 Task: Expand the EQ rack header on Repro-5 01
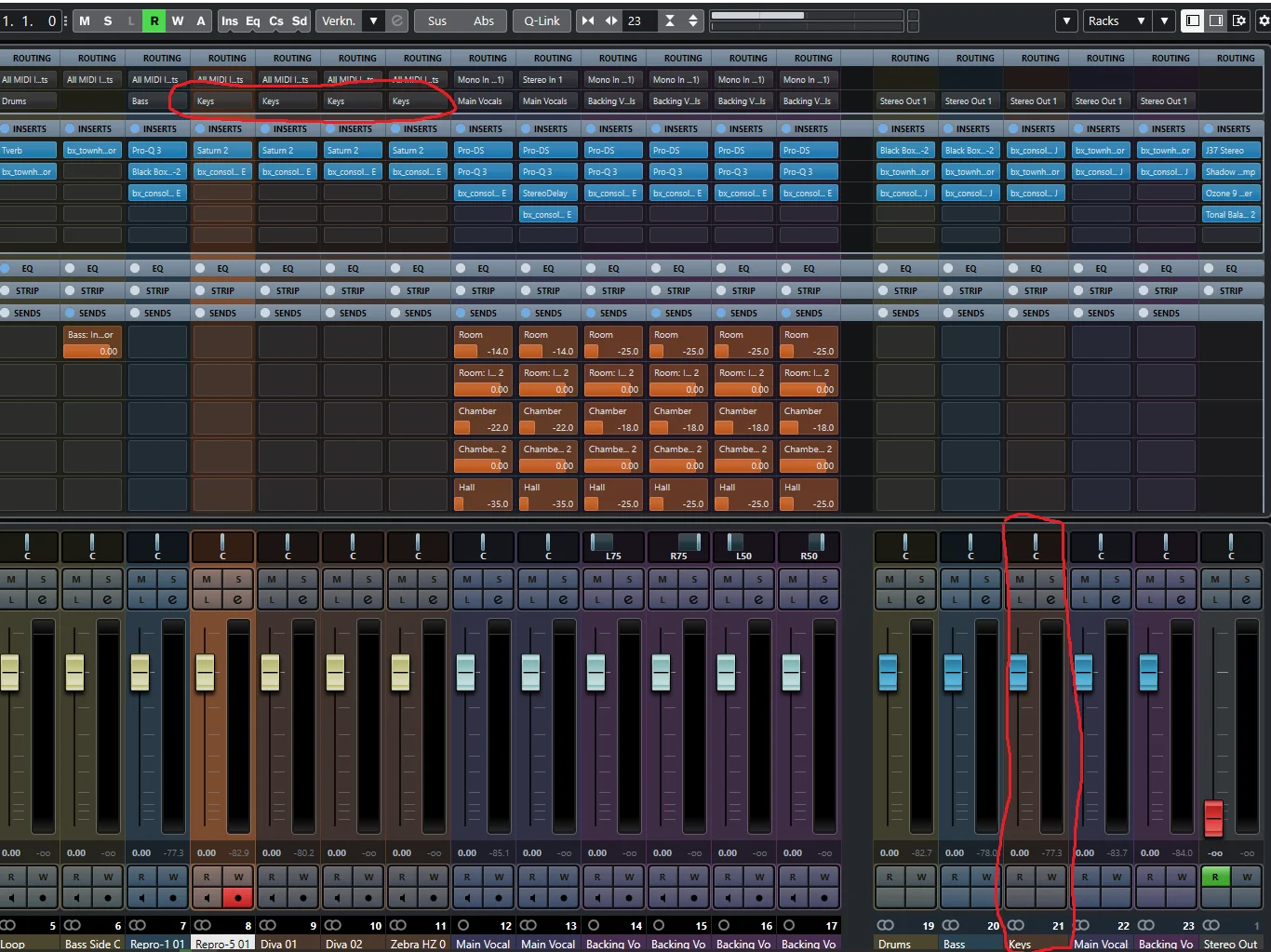pyautogui.click(x=223, y=268)
